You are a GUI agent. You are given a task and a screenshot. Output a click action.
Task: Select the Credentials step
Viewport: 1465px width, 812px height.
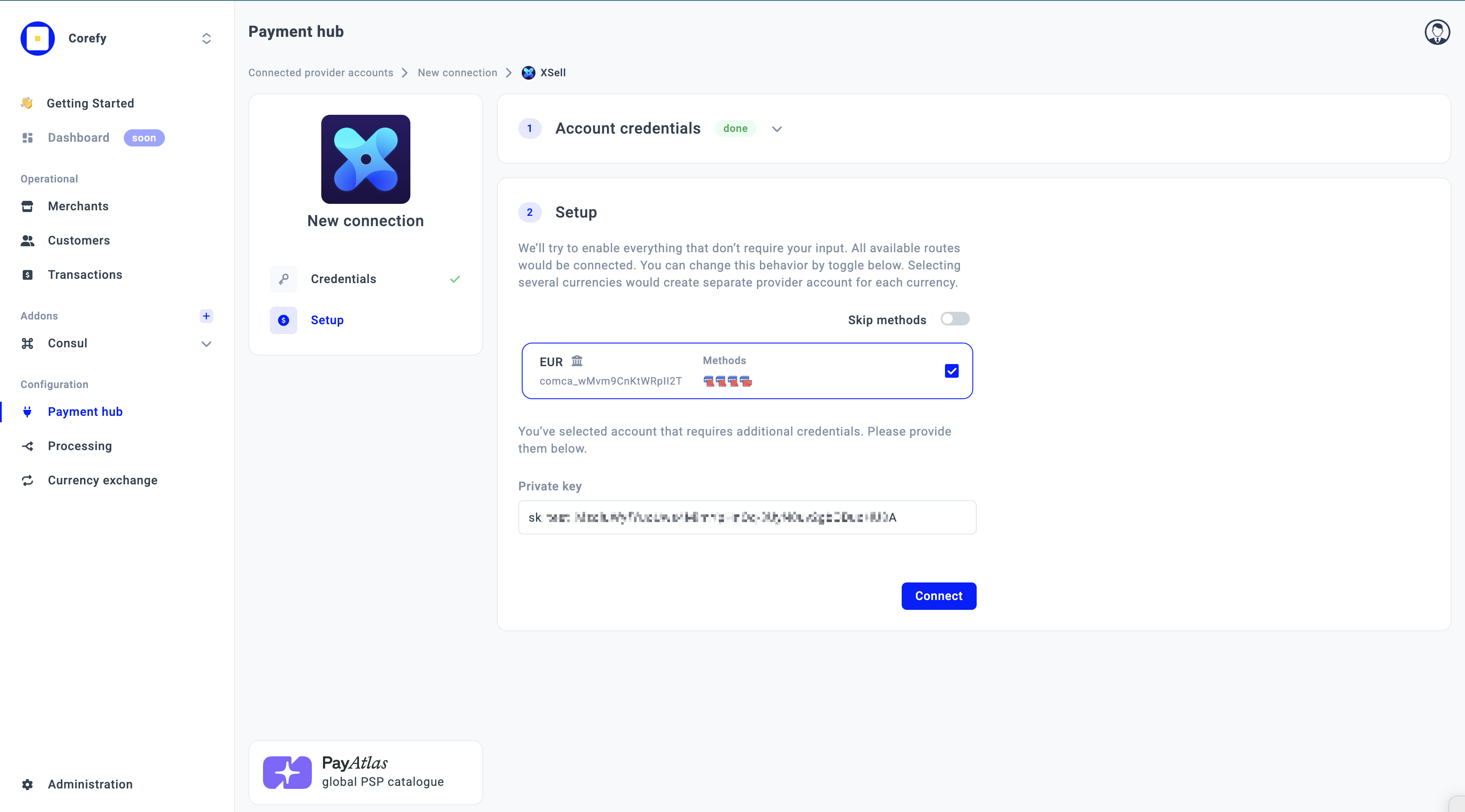(x=344, y=279)
